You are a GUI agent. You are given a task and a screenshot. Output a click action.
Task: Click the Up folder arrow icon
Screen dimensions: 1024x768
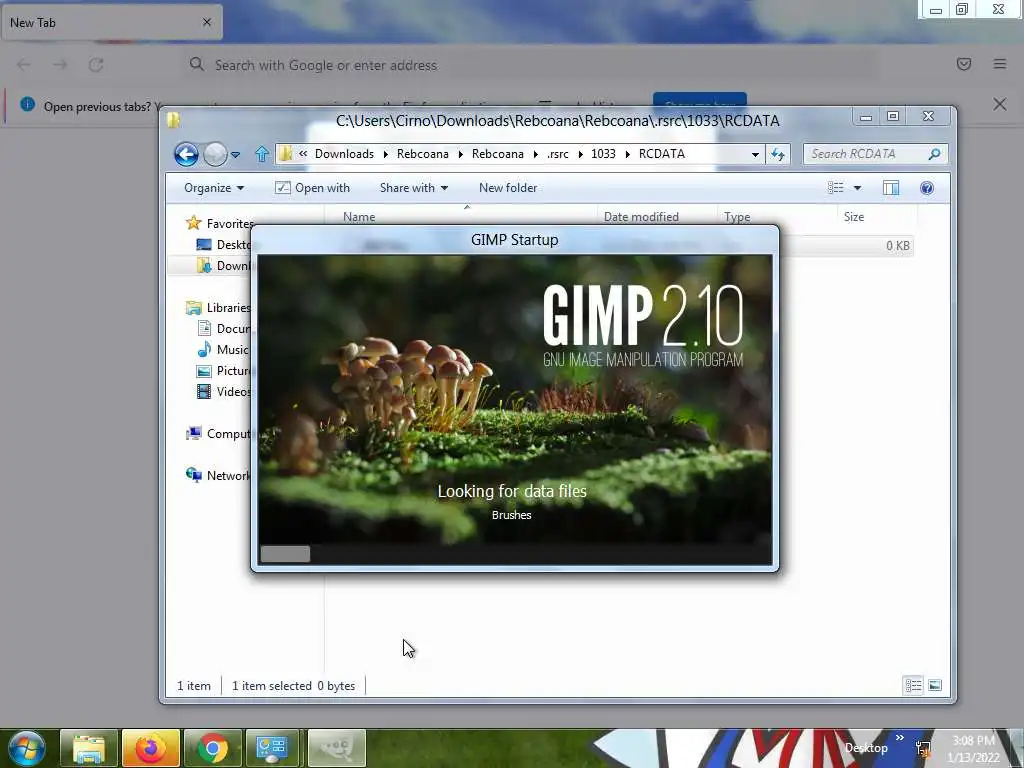pos(262,154)
